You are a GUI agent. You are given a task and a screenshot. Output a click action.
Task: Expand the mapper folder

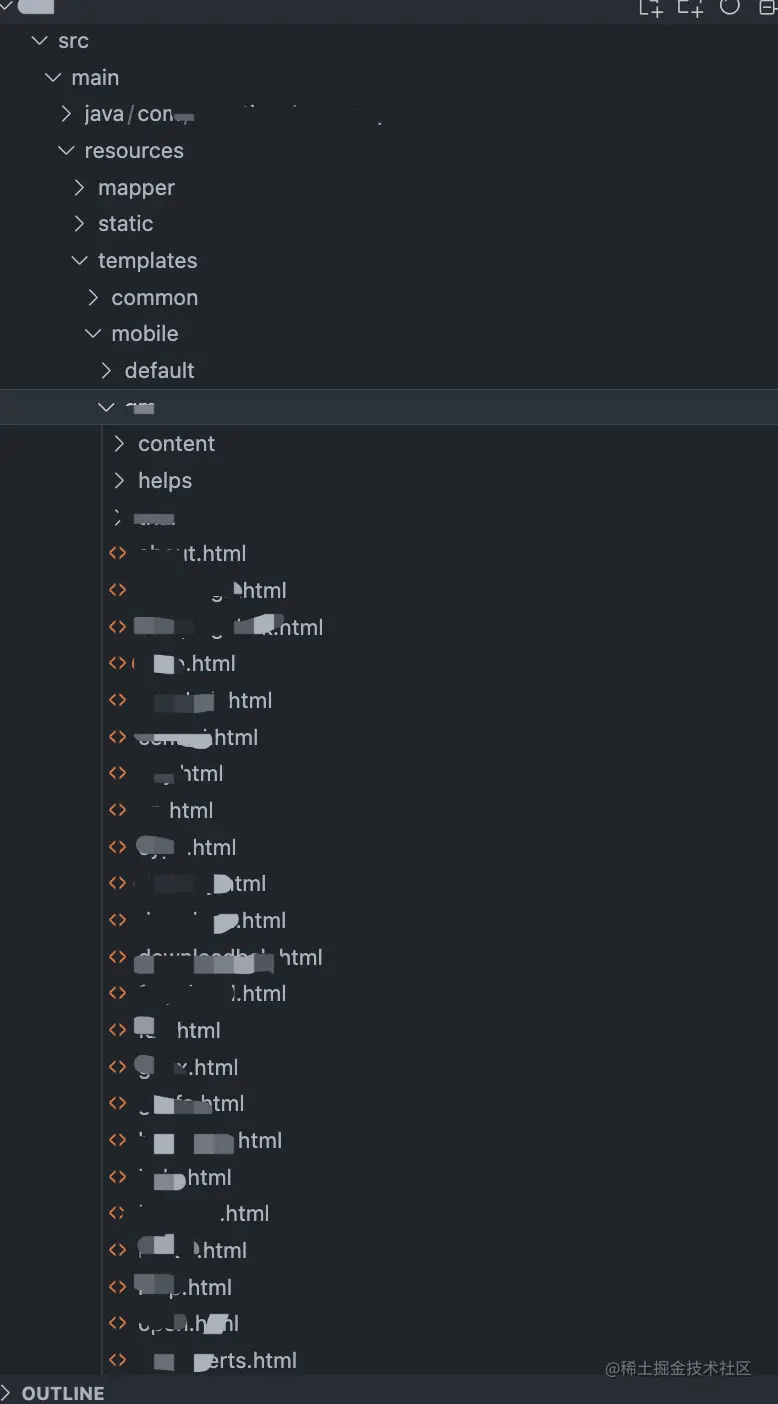[x=78, y=187]
